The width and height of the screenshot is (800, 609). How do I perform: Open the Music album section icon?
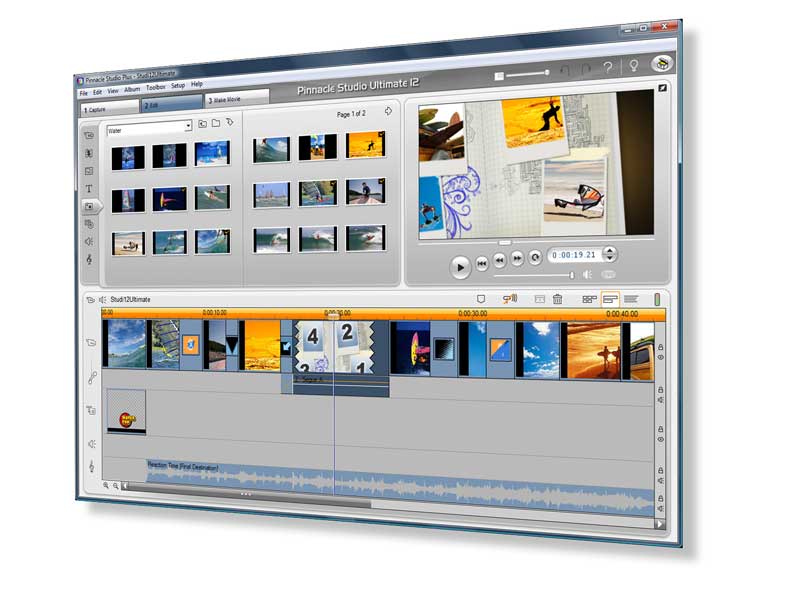point(89,259)
